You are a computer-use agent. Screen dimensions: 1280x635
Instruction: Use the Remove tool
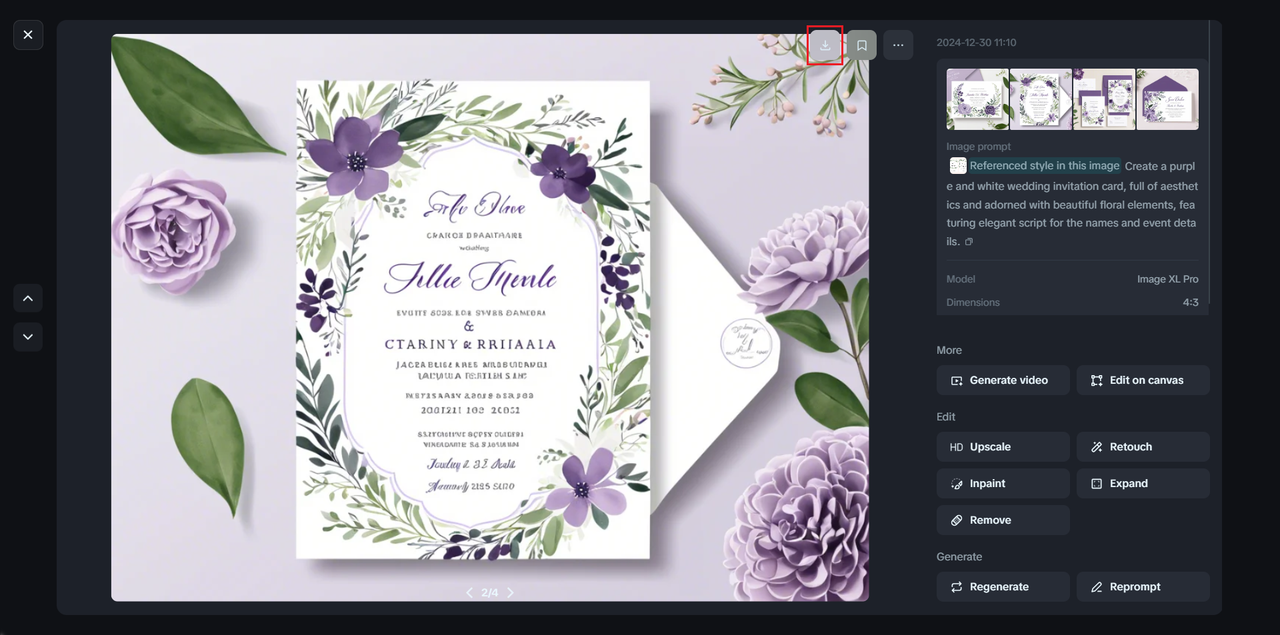(x=1003, y=520)
